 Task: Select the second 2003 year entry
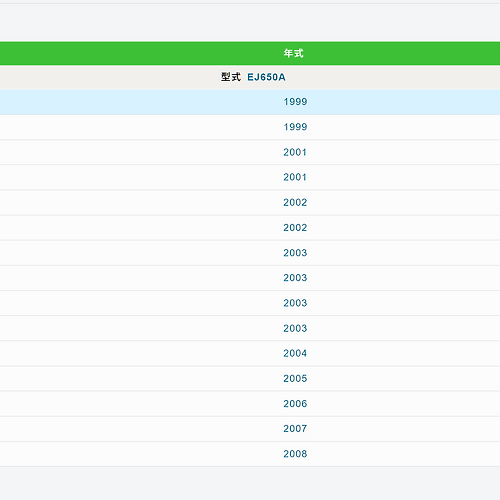[x=295, y=278]
